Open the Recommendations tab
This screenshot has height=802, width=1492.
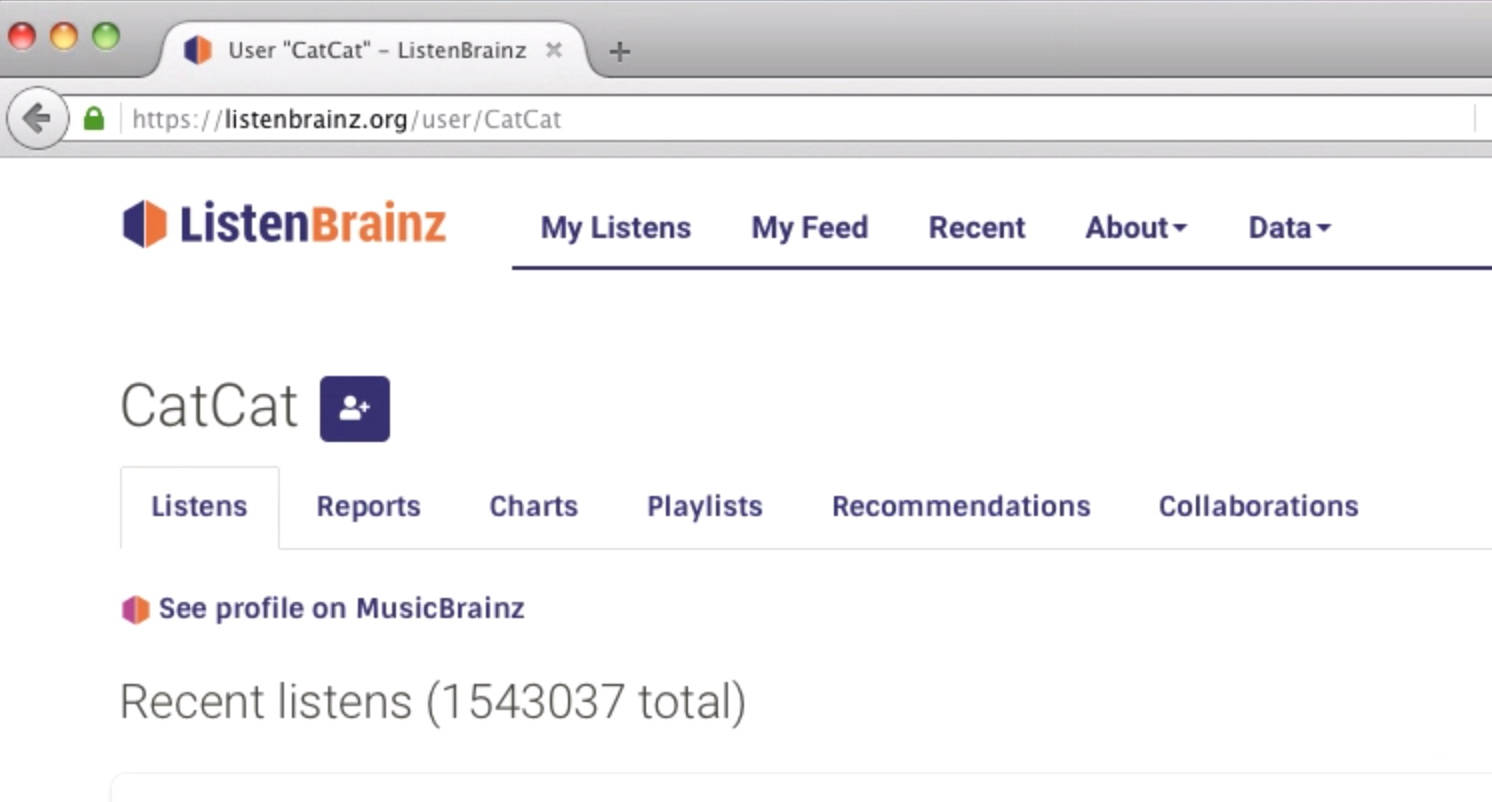961,507
